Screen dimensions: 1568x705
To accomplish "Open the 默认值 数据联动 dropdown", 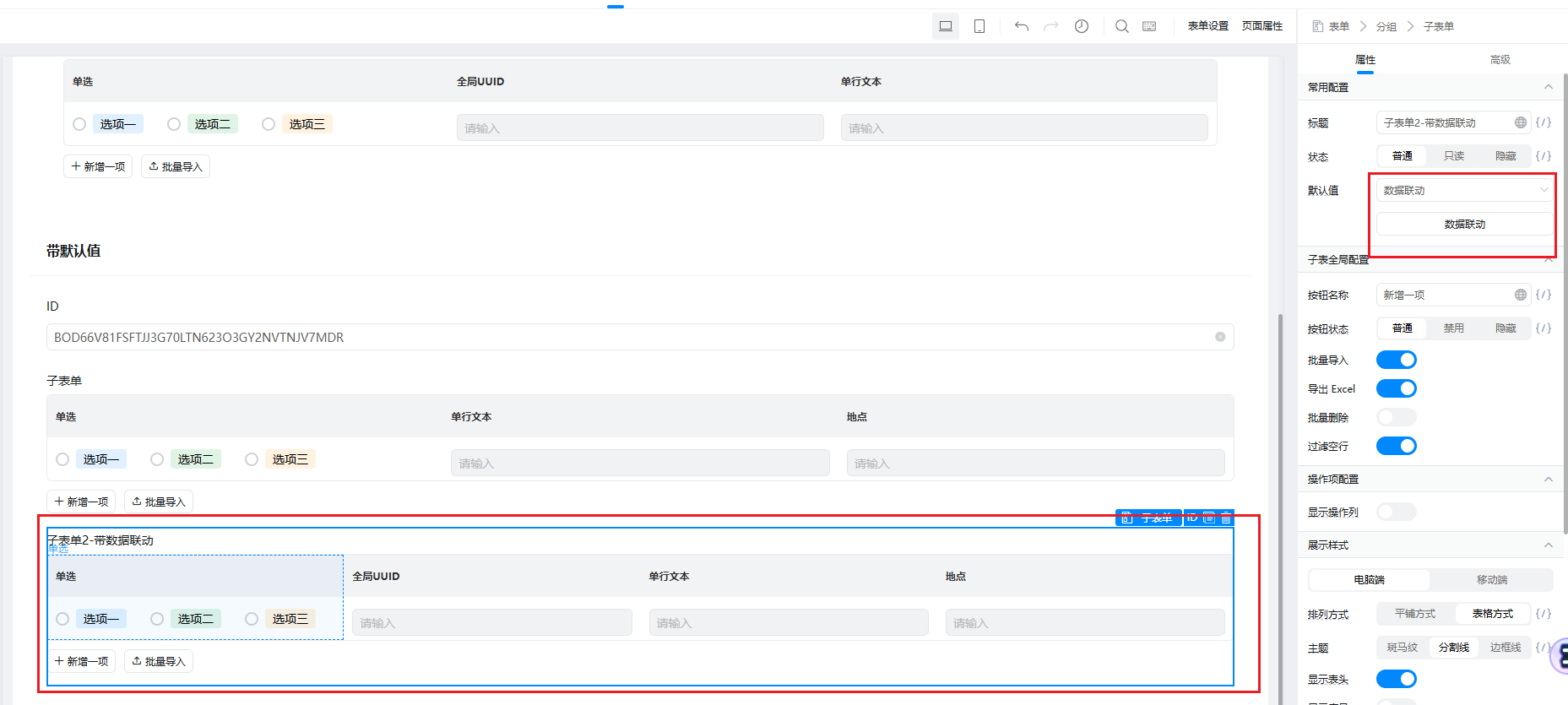I will [x=1465, y=190].
